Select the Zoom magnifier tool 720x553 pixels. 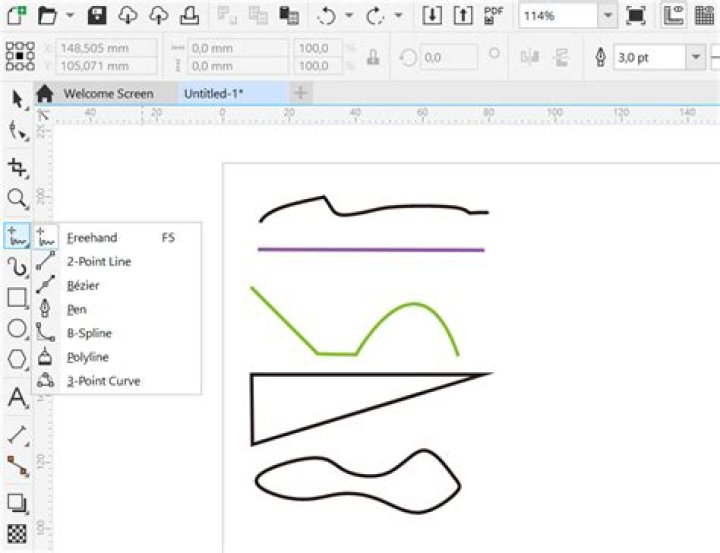pyautogui.click(x=17, y=198)
